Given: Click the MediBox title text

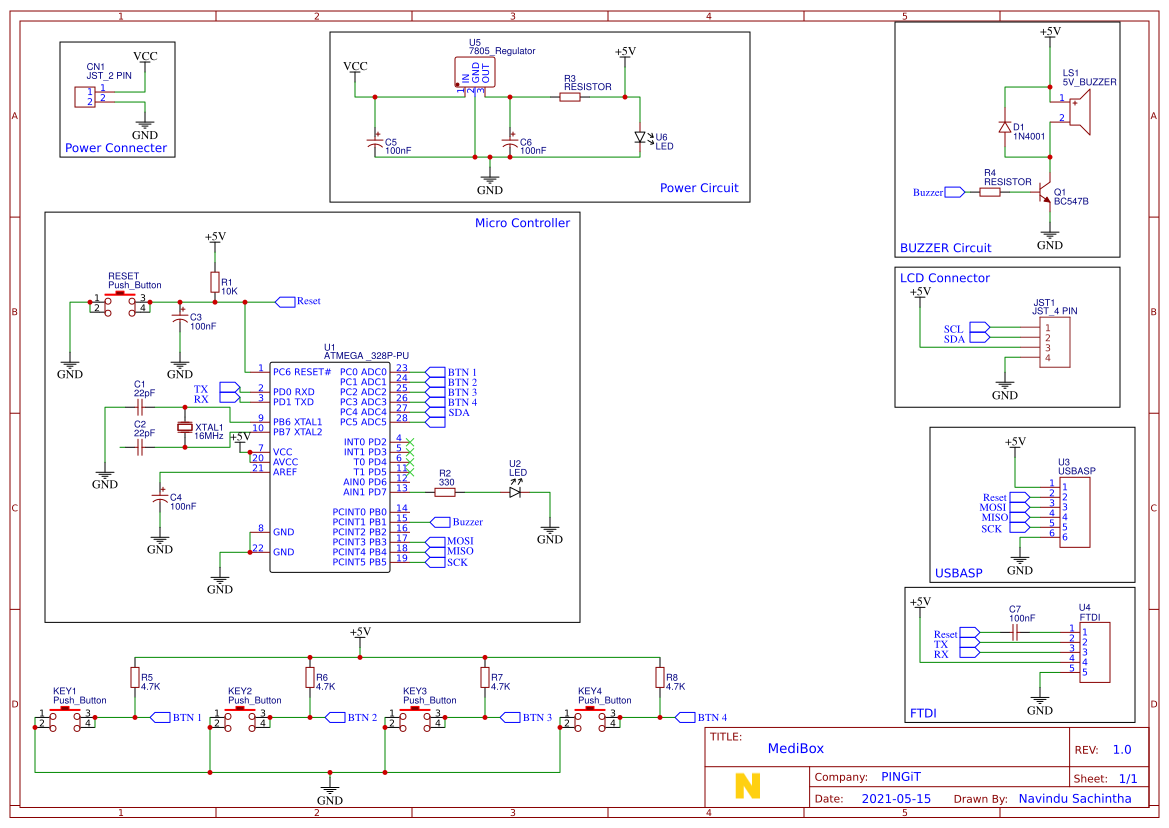Looking at the screenshot, I should [x=796, y=748].
